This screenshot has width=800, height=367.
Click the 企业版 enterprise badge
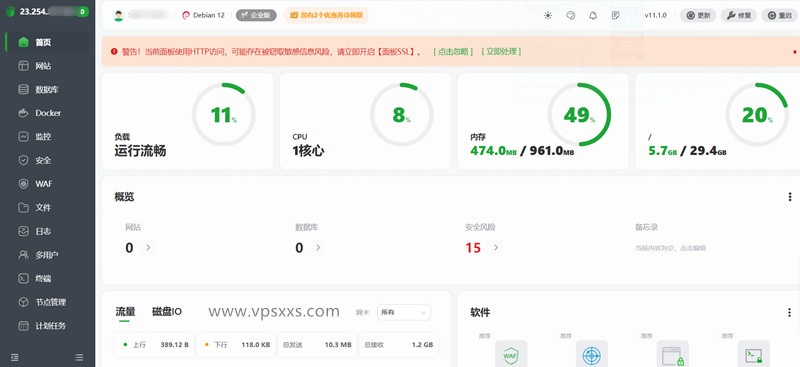(x=256, y=15)
